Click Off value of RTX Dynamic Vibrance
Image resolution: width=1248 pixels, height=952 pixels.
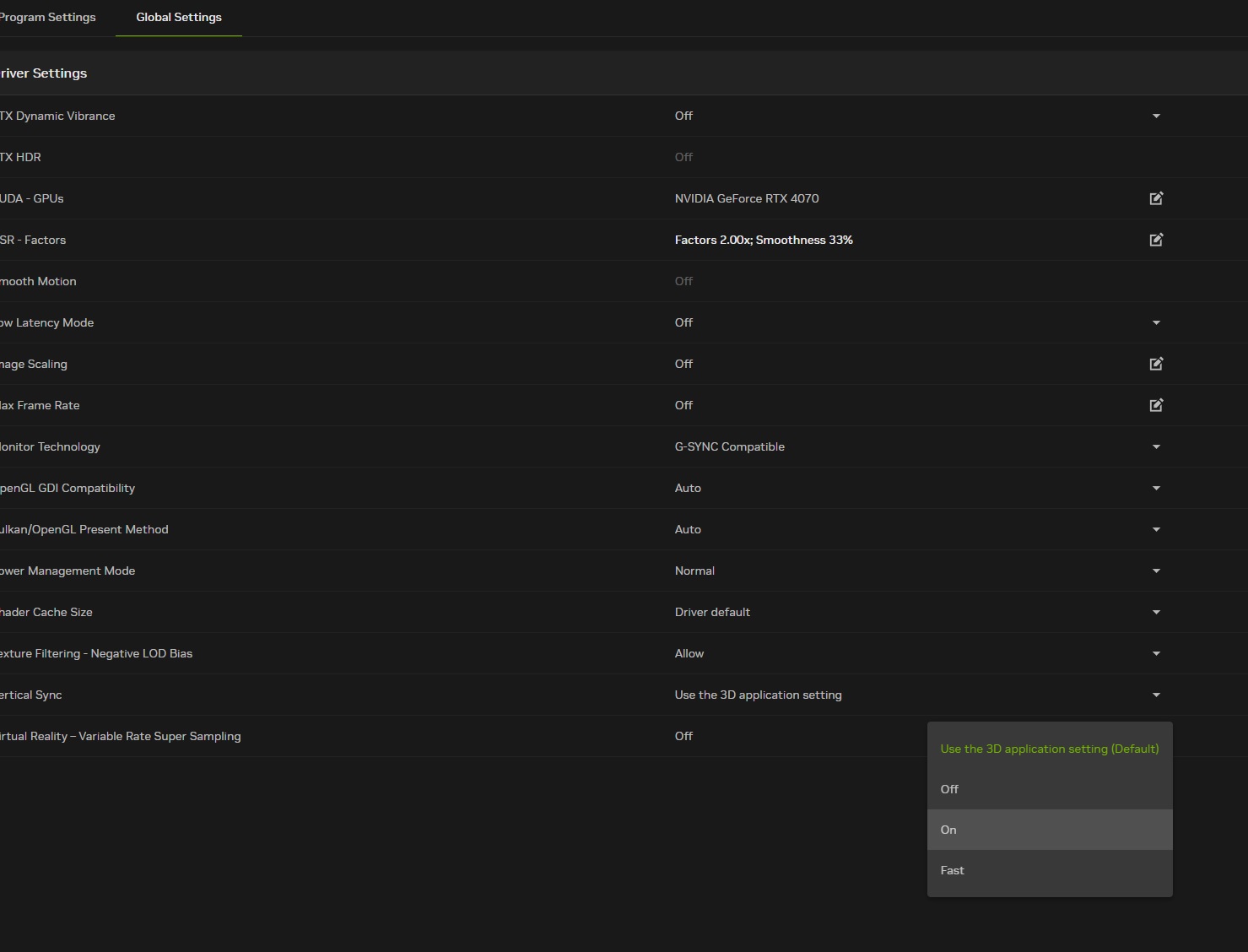(x=683, y=116)
